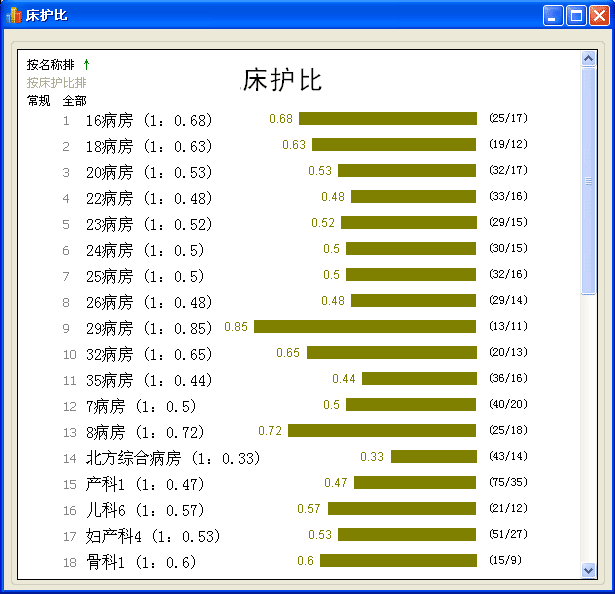Click the 0.72 bar for 8病房
The image size is (615, 594).
382,430
